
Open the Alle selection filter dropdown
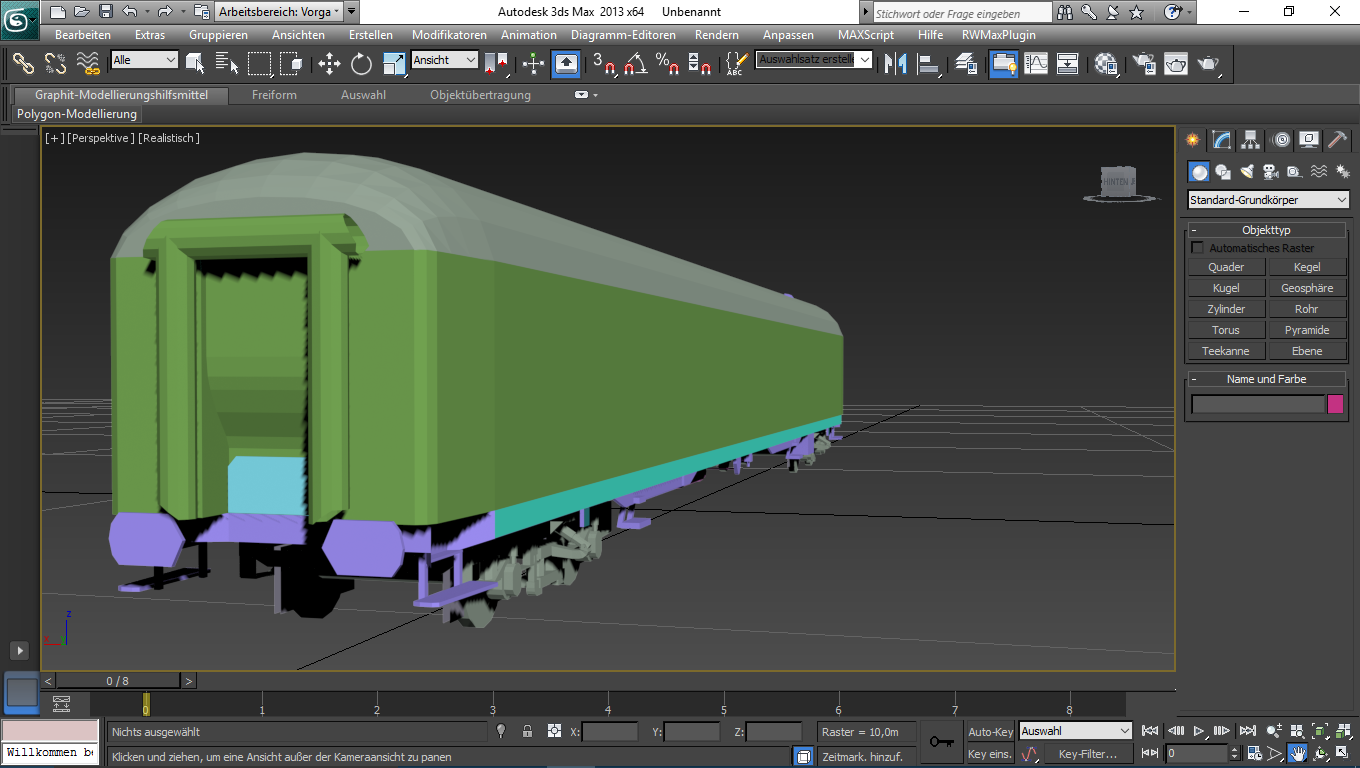click(144, 60)
